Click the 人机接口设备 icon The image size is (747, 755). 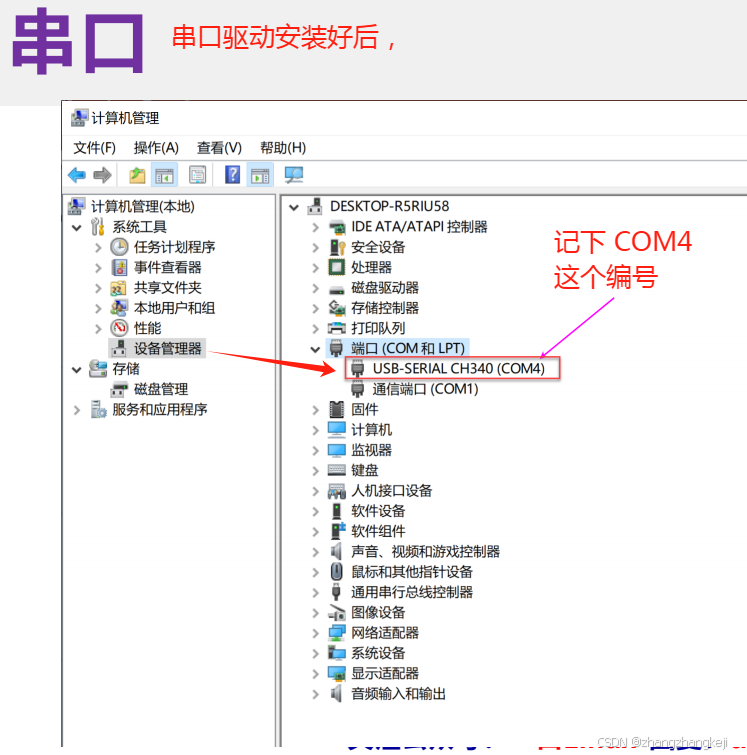tap(337, 491)
